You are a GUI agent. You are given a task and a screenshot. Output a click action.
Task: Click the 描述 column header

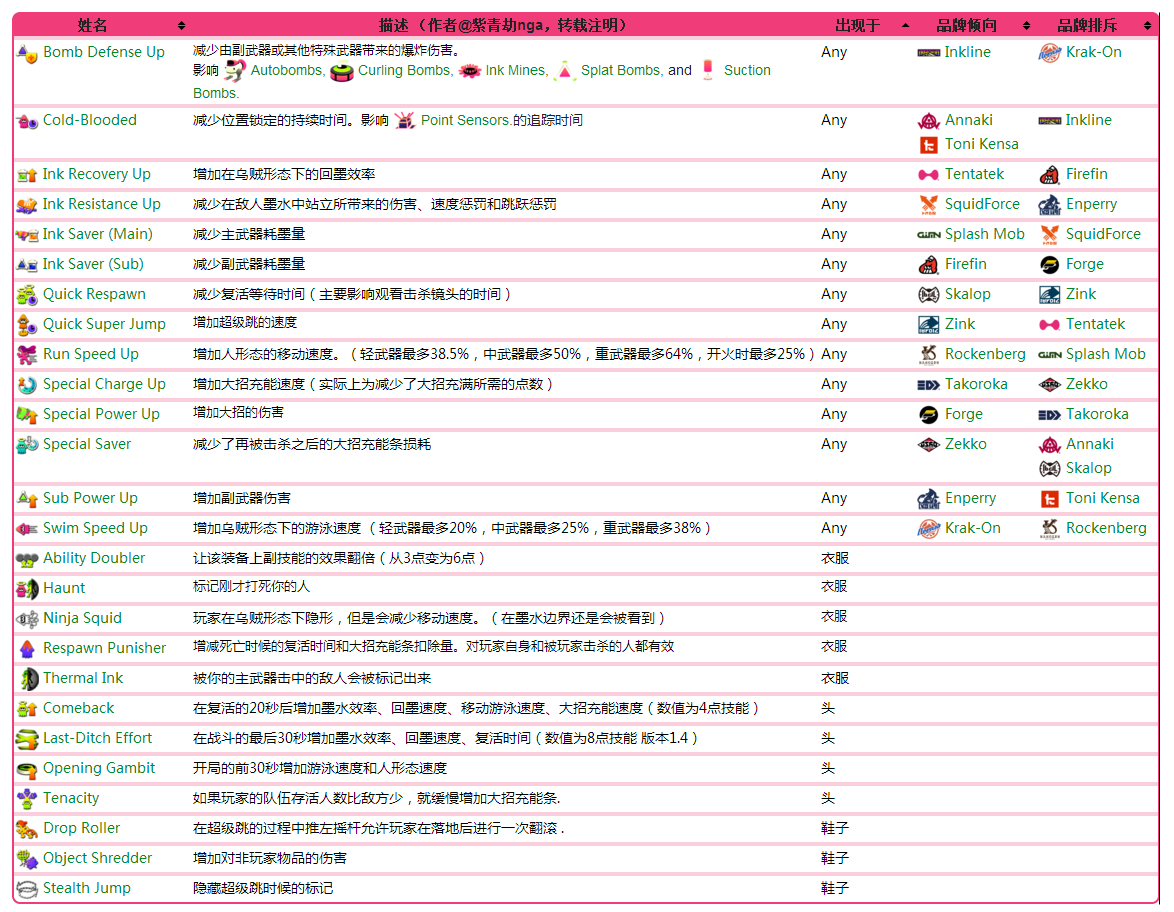502,25
